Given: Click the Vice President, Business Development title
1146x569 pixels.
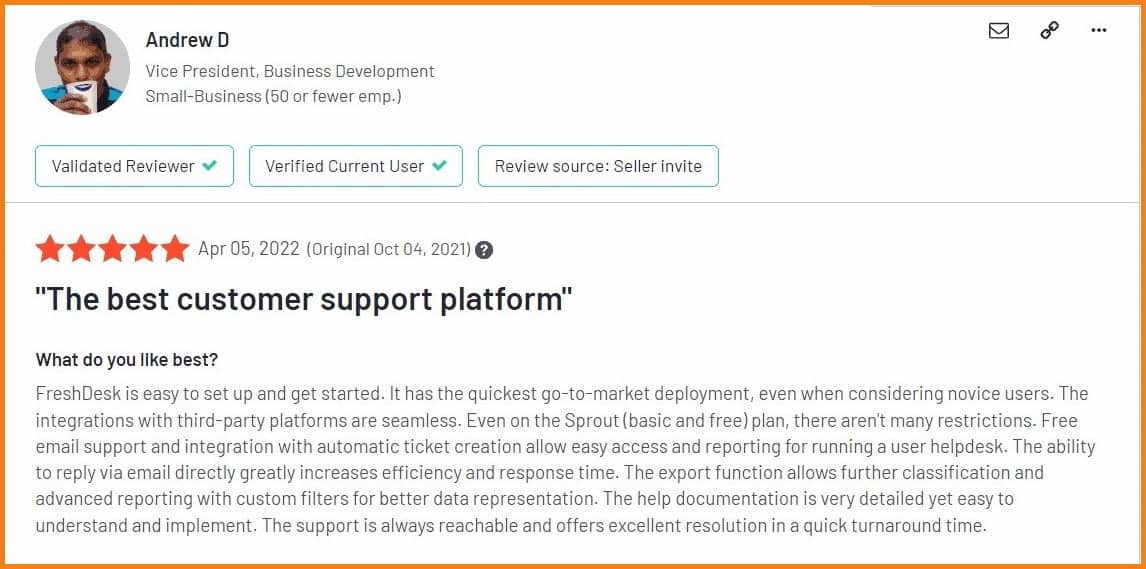Looking at the screenshot, I should [x=290, y=72].
